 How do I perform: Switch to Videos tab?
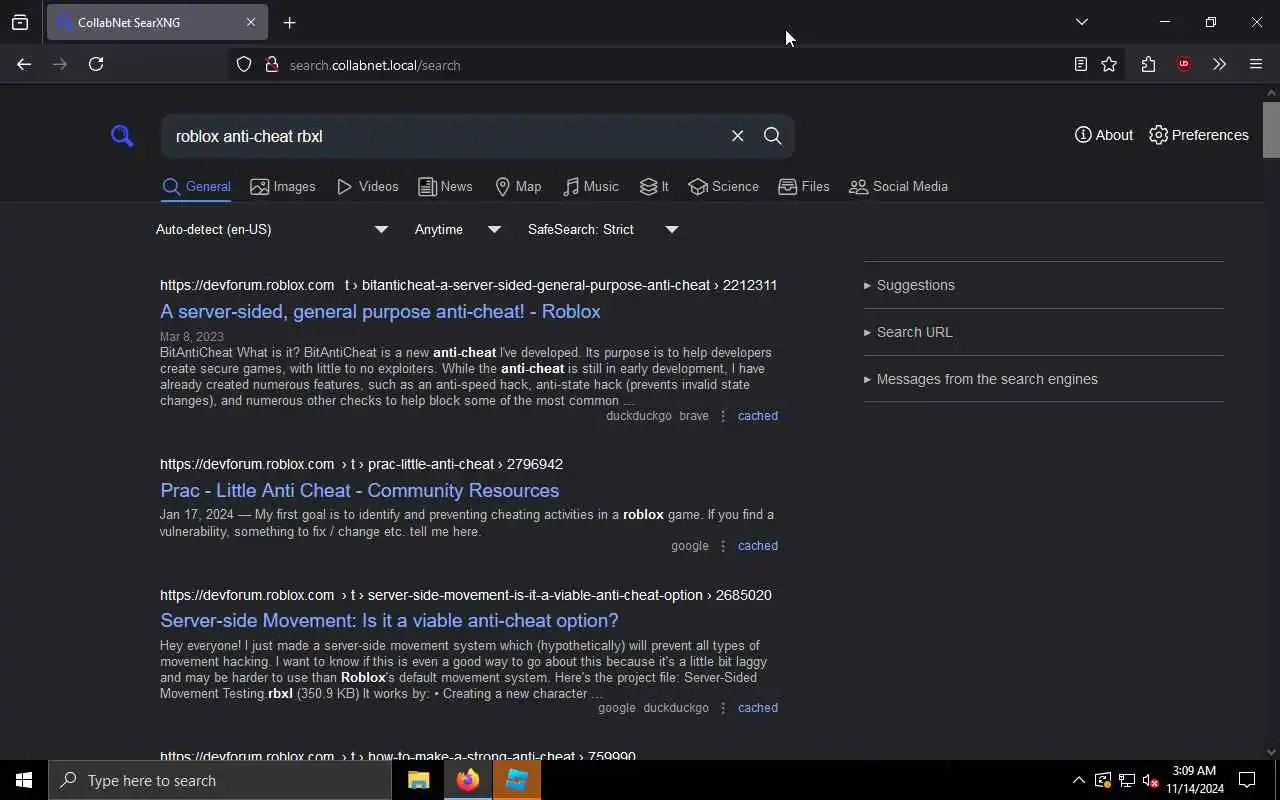click(368, 186)
